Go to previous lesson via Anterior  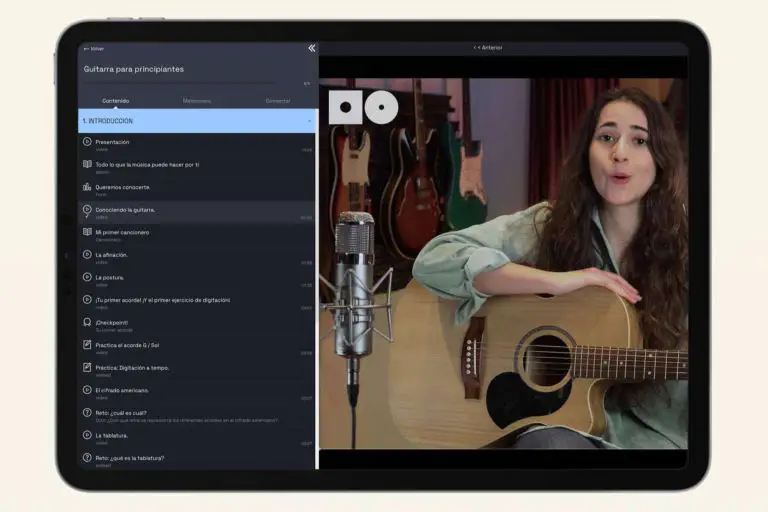coord(488,48)
